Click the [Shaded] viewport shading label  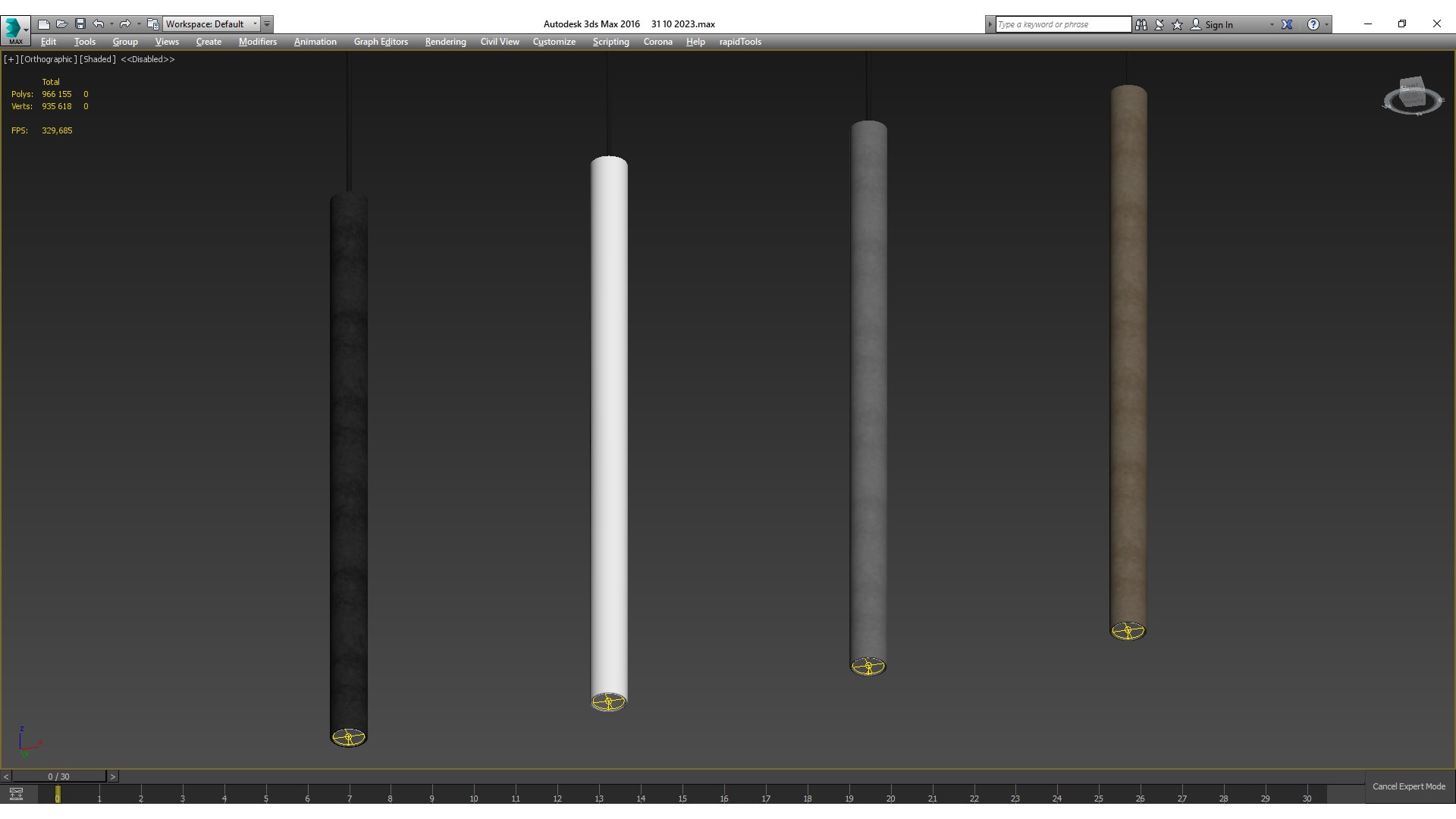tap(98, 59)
